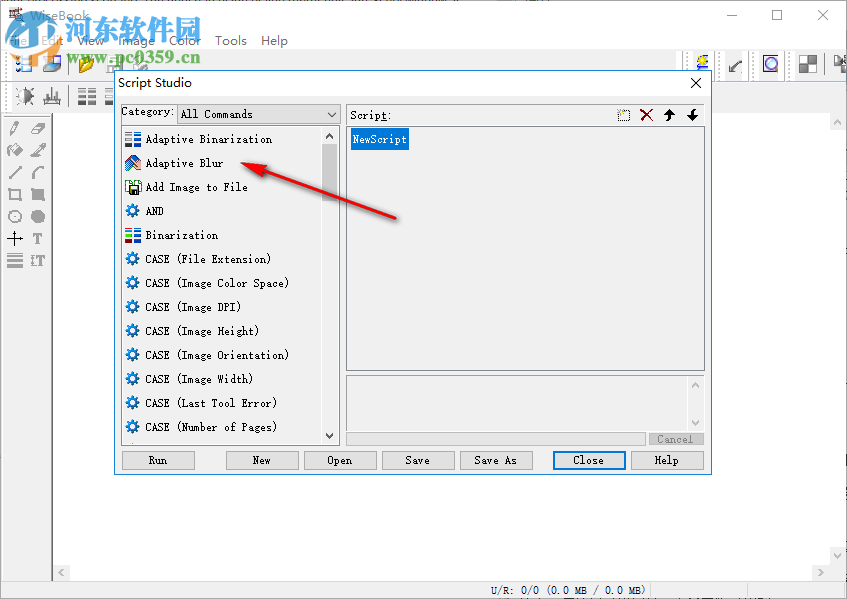
Task: Click command list scroll down arrow
Action: [x=330, y=436]
